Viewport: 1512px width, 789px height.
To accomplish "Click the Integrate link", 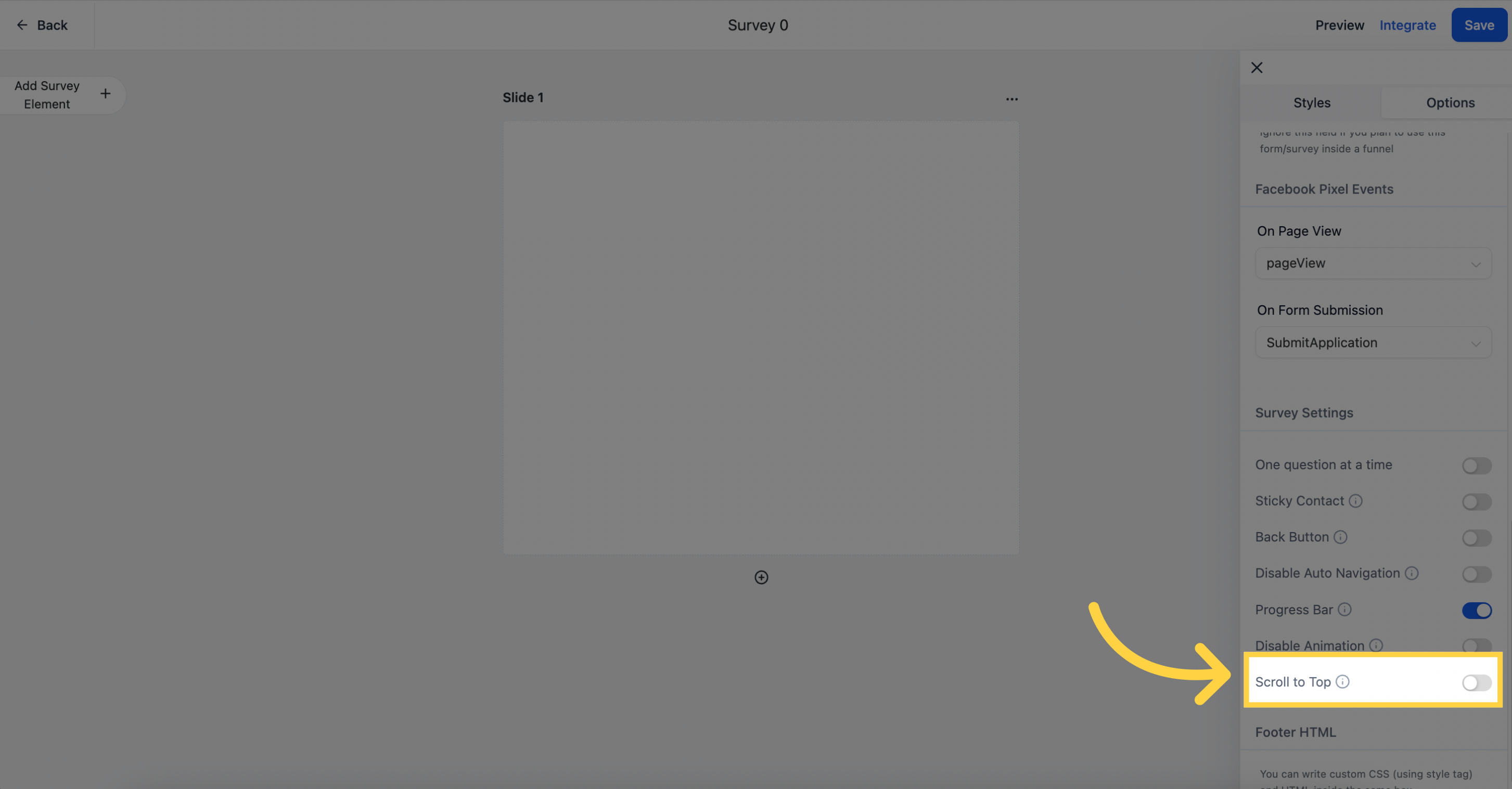I will pos(1407,25).
